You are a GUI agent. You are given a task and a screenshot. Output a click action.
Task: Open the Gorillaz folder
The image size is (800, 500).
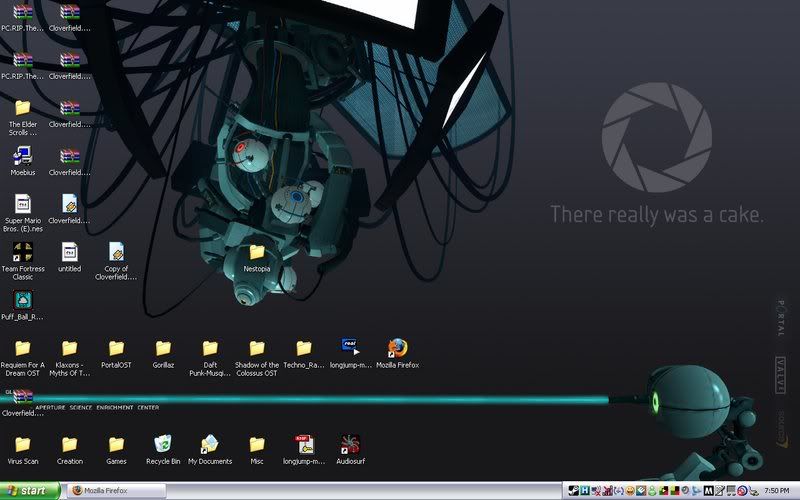click(x=163, y=348)
